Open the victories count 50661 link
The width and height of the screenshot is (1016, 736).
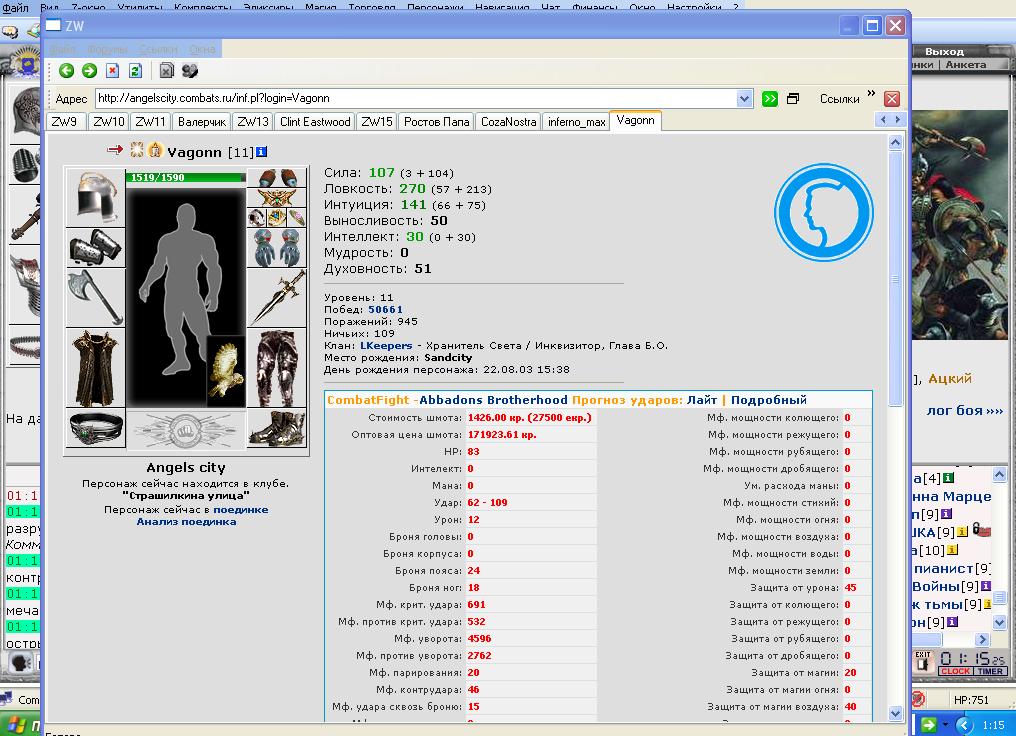click(385, 310)
